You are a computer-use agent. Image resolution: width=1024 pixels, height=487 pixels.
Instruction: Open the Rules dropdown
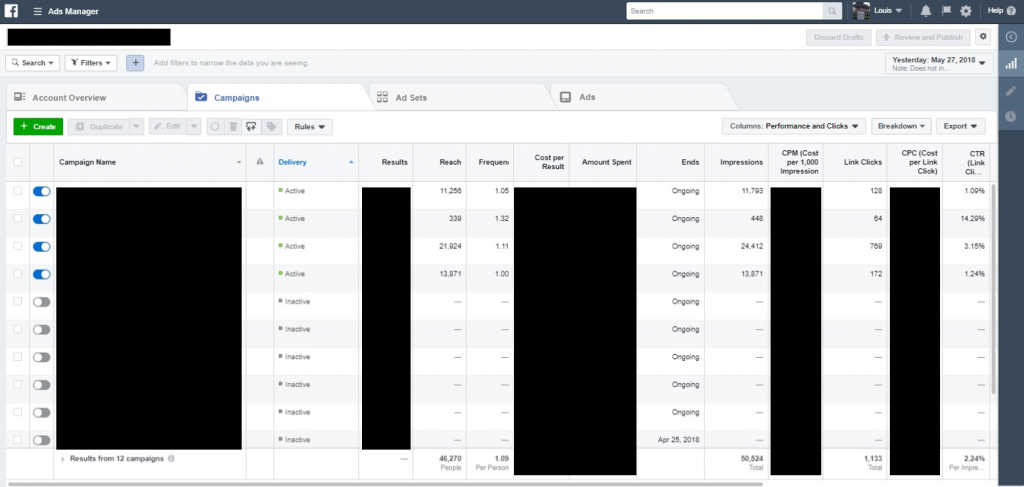pyautogui.click(x=310, y=127)
